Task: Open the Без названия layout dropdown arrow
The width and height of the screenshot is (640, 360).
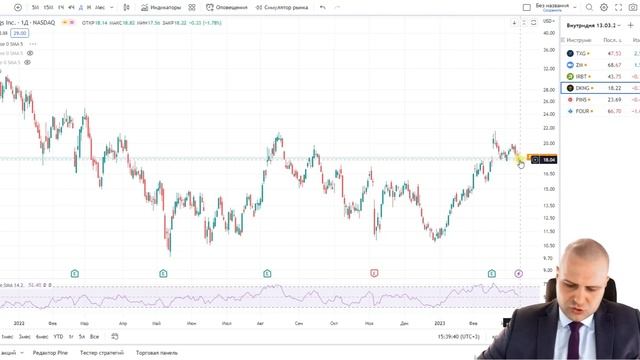Action: 575,7
